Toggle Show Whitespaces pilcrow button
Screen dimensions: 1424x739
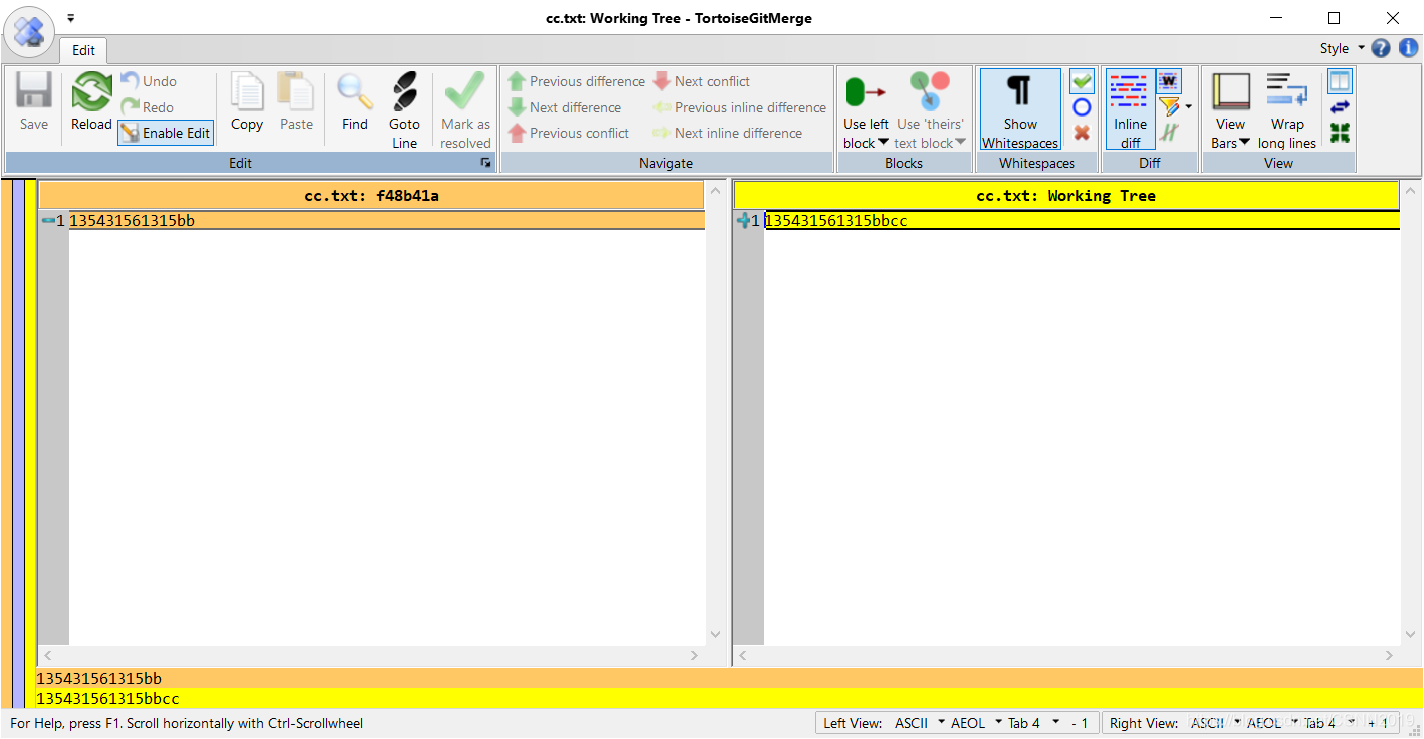1020,109
